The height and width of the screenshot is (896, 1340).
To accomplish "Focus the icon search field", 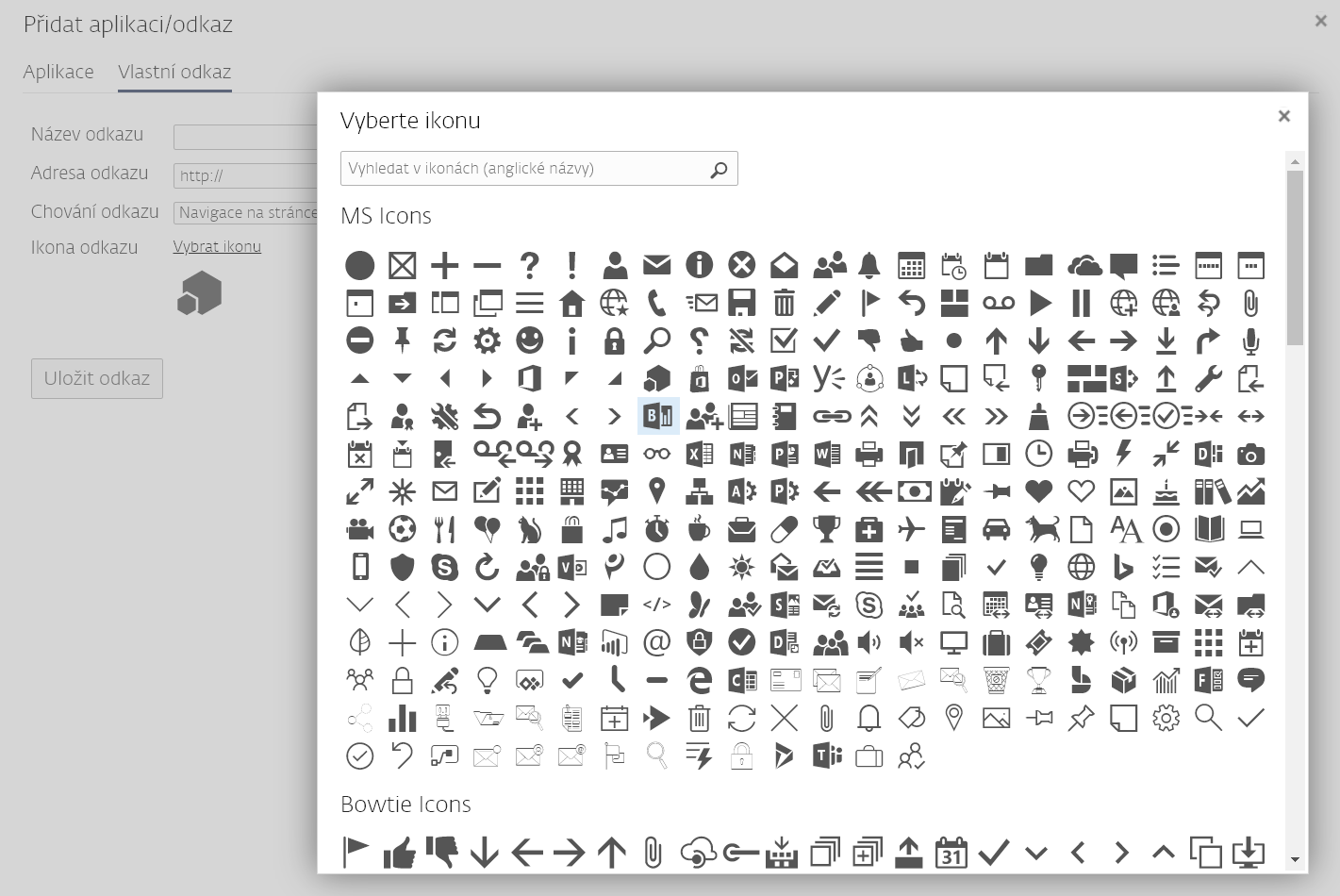I will pyautogui.click(x=539, y=169).
